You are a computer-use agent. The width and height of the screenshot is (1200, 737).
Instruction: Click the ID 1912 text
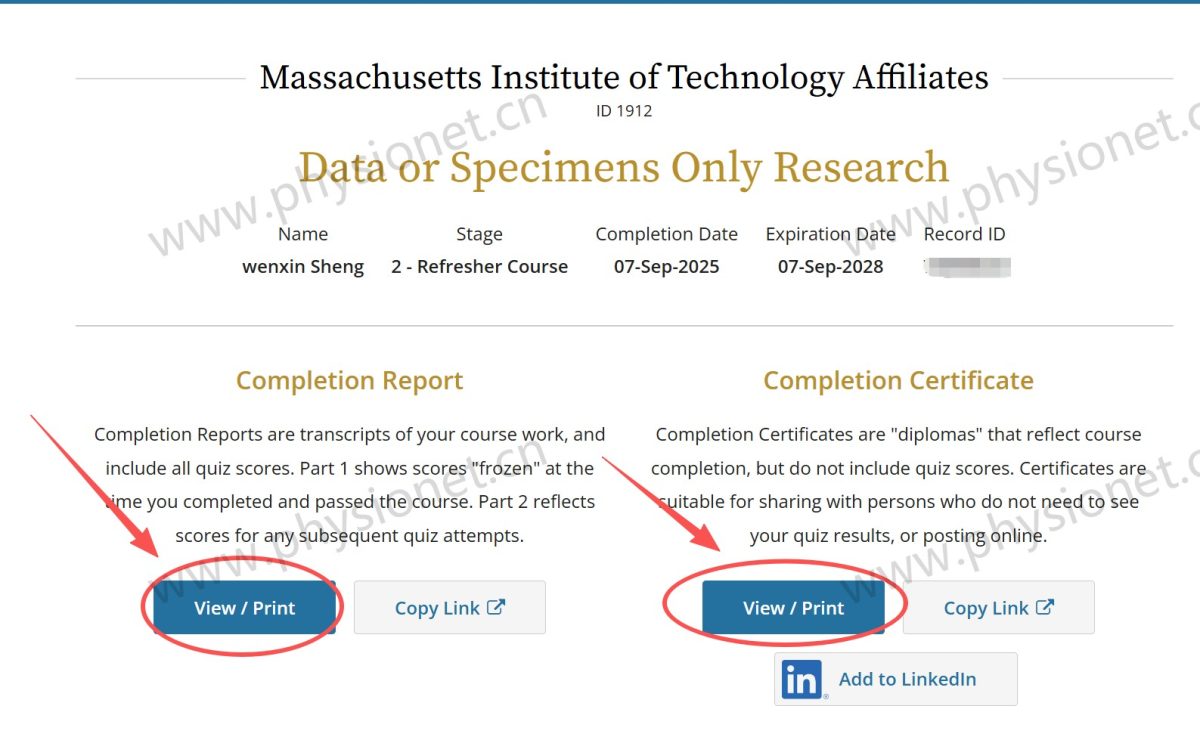[623, 111]
